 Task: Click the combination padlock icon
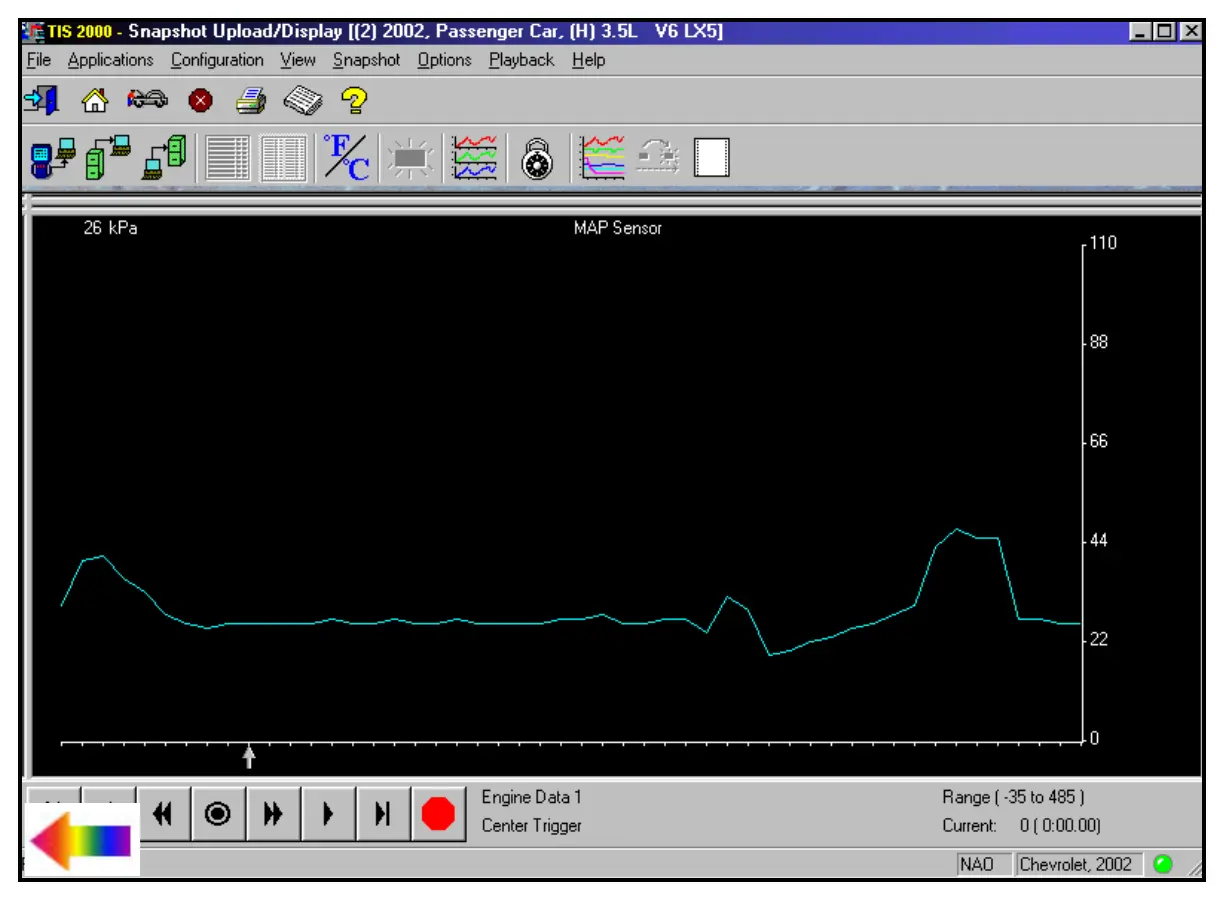click(x=537, y=158)
